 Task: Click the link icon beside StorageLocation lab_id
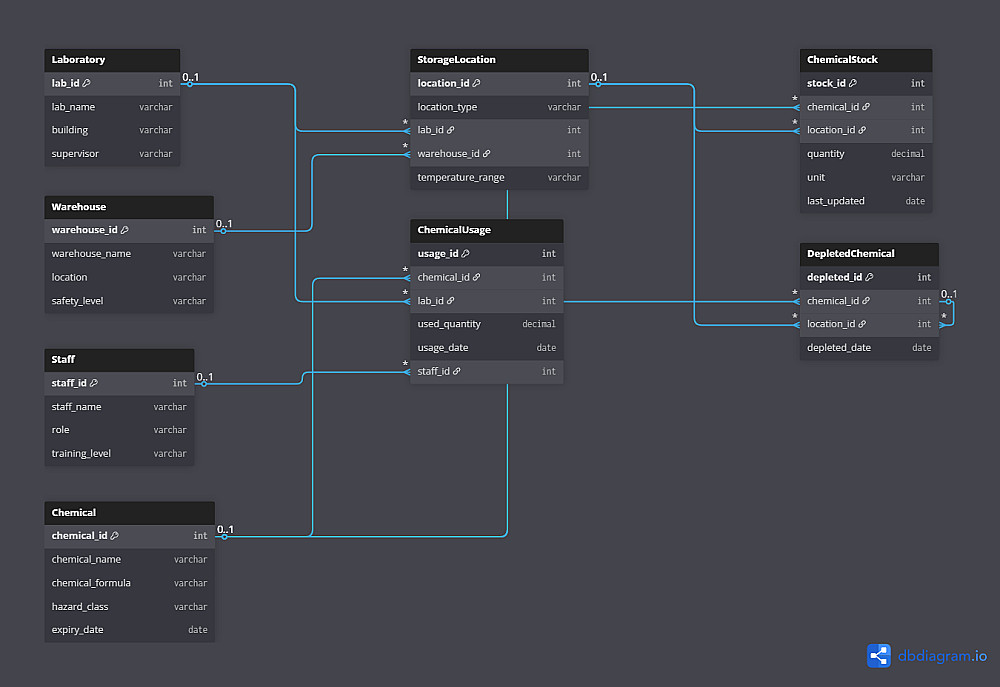(451, 130)
